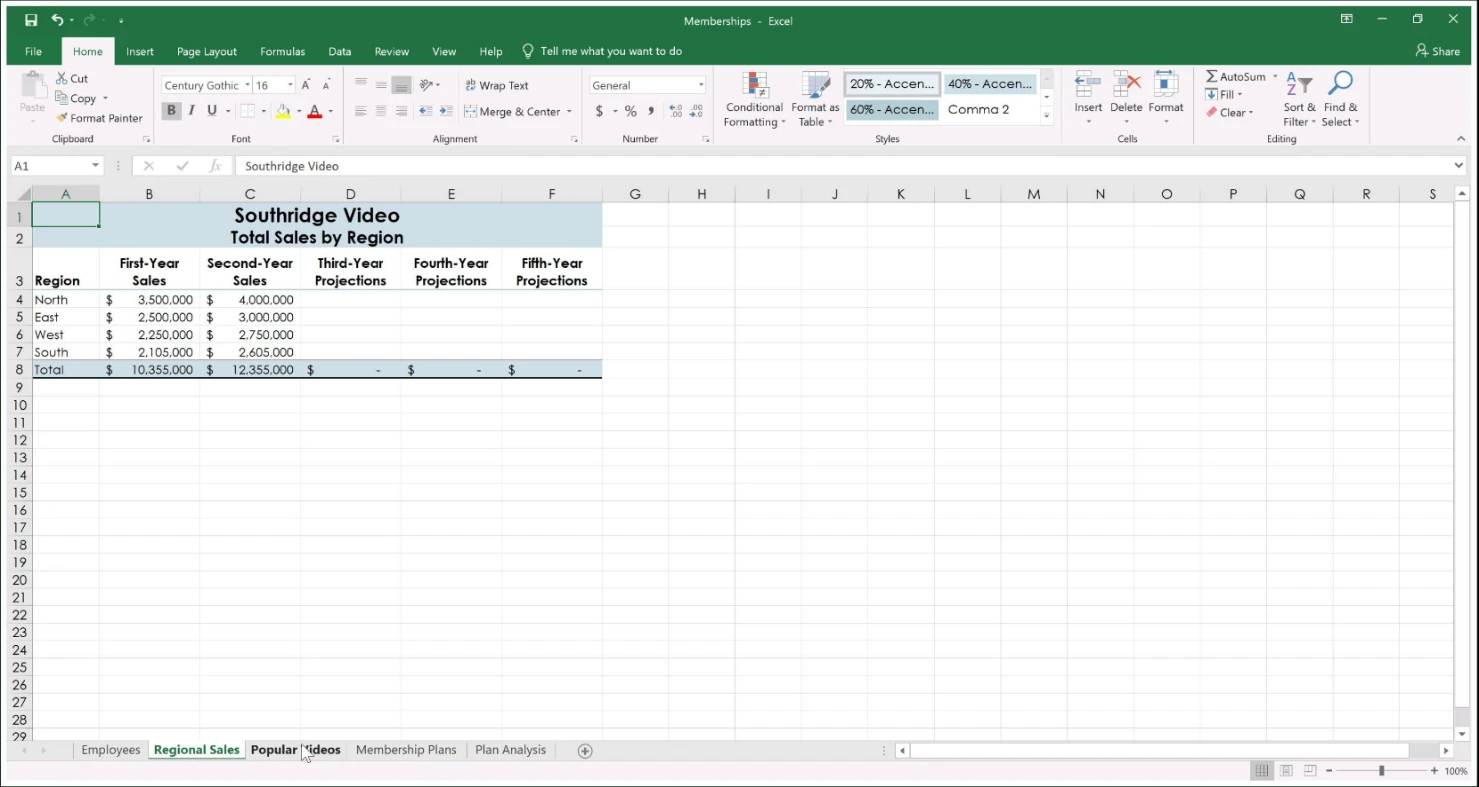Switch to the Membership Plans sheet

tap(405, 750)
